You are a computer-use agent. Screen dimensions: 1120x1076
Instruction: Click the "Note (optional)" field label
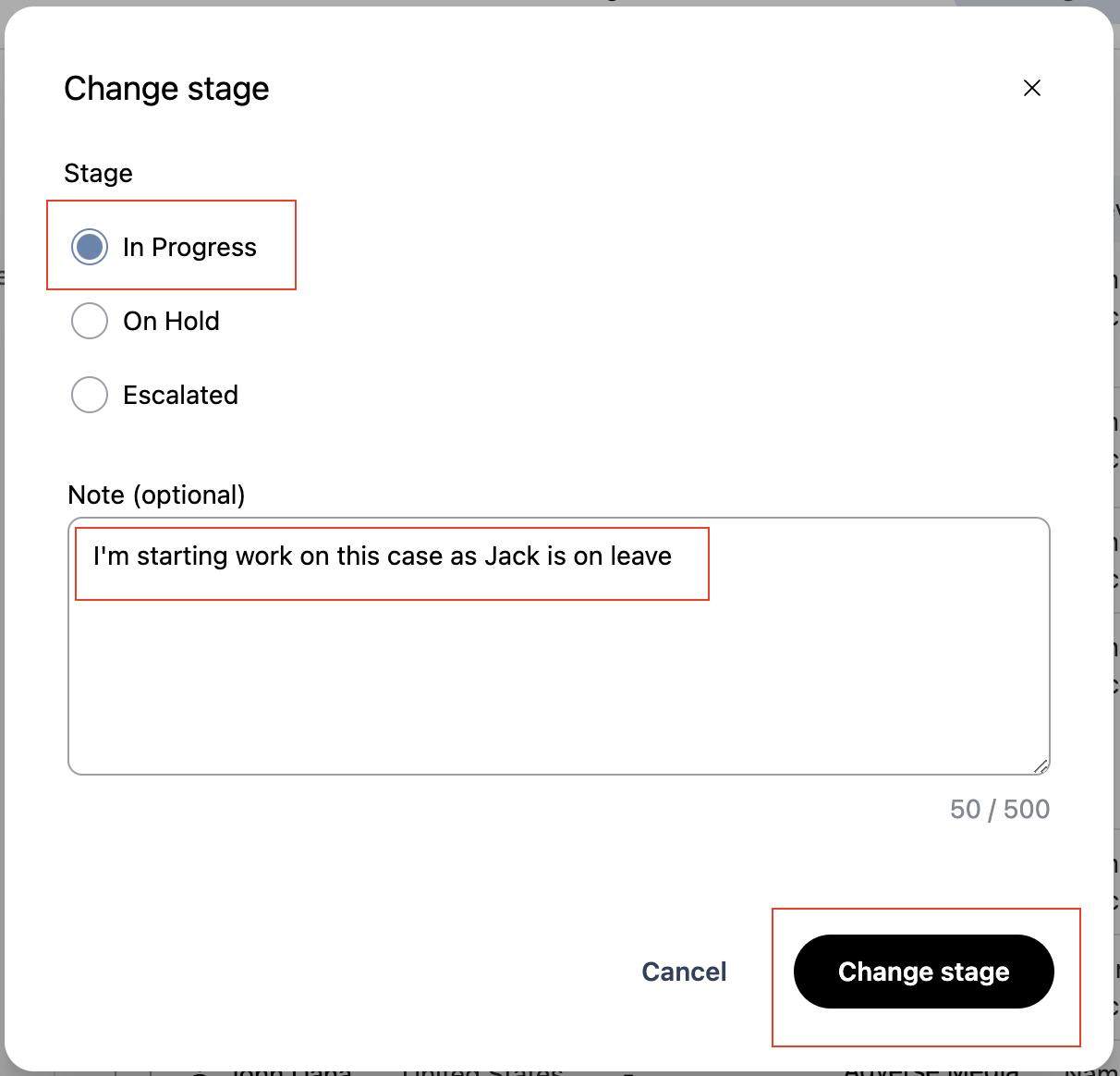(x=156, y=495)
